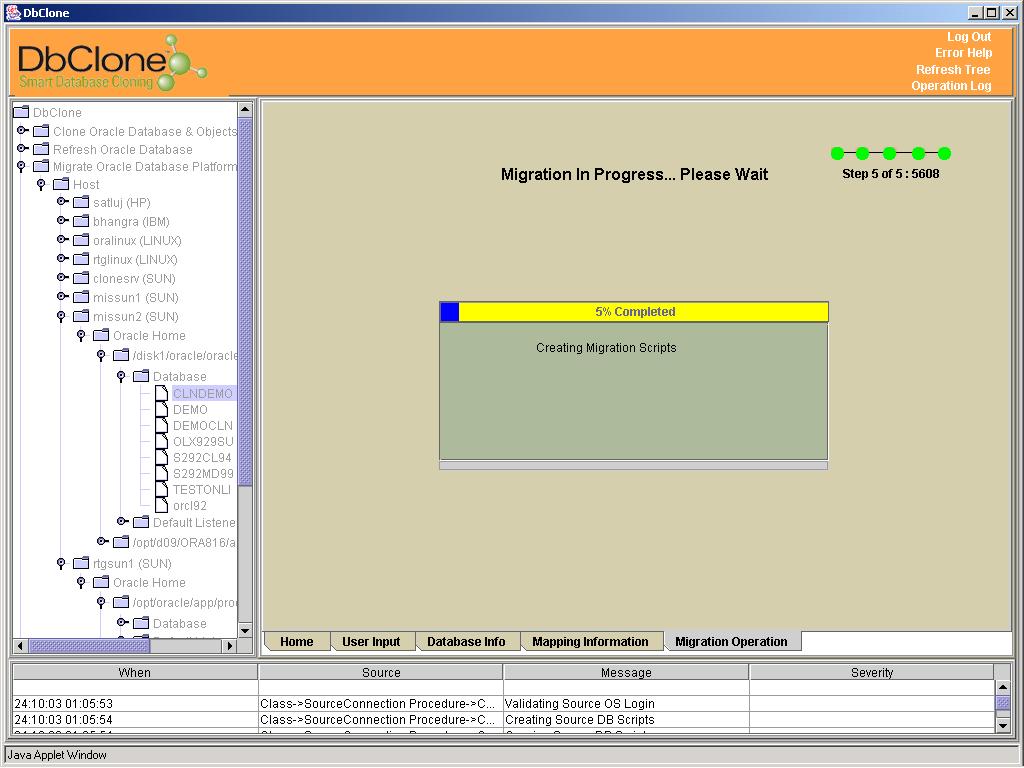The height and width of the screenshot is (768, 1024).
Task: Click the Validating Source OS Login message cell
Action: pyautogui.click(x=626, y=703)
